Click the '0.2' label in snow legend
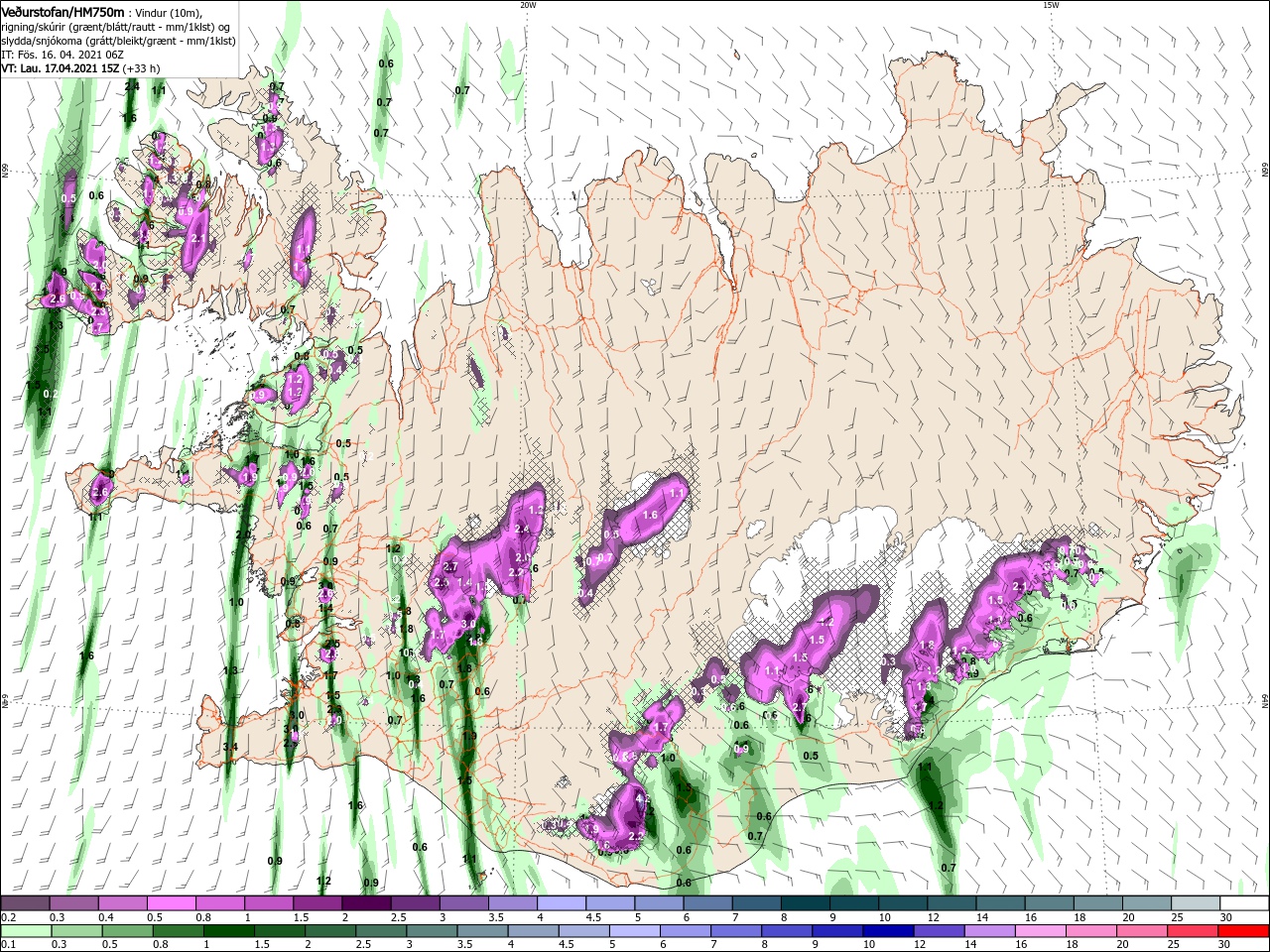The height and width of the screenshot is (952, 1270). click(8, 917)
